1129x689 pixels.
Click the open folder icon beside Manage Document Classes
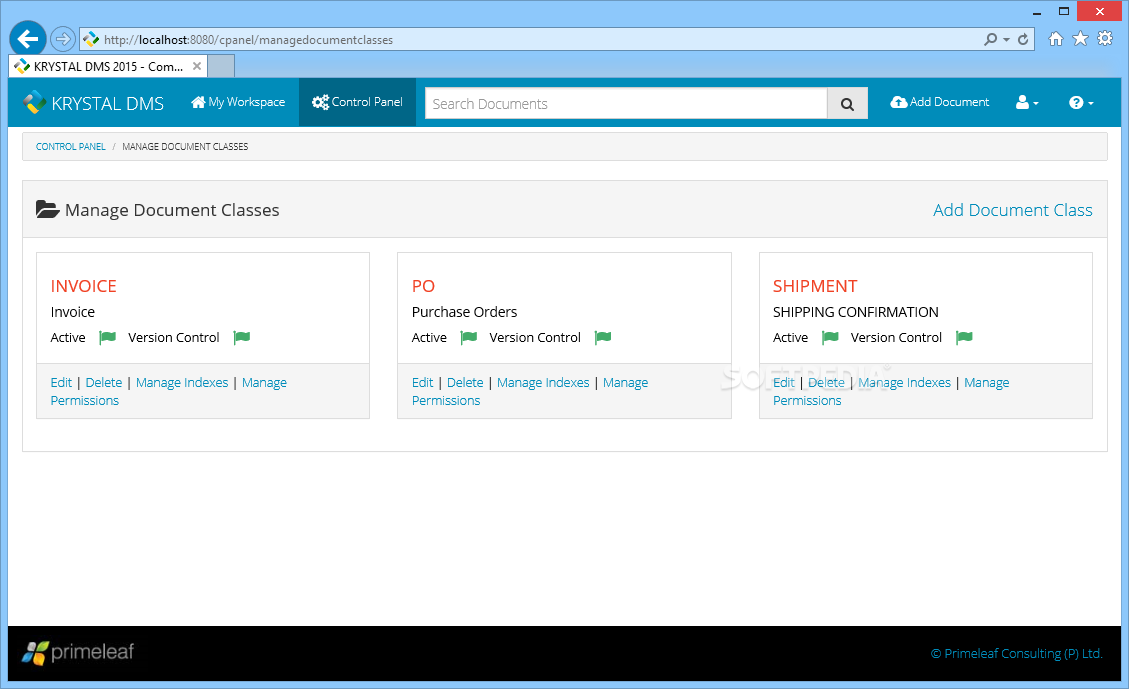pos(48,210)
